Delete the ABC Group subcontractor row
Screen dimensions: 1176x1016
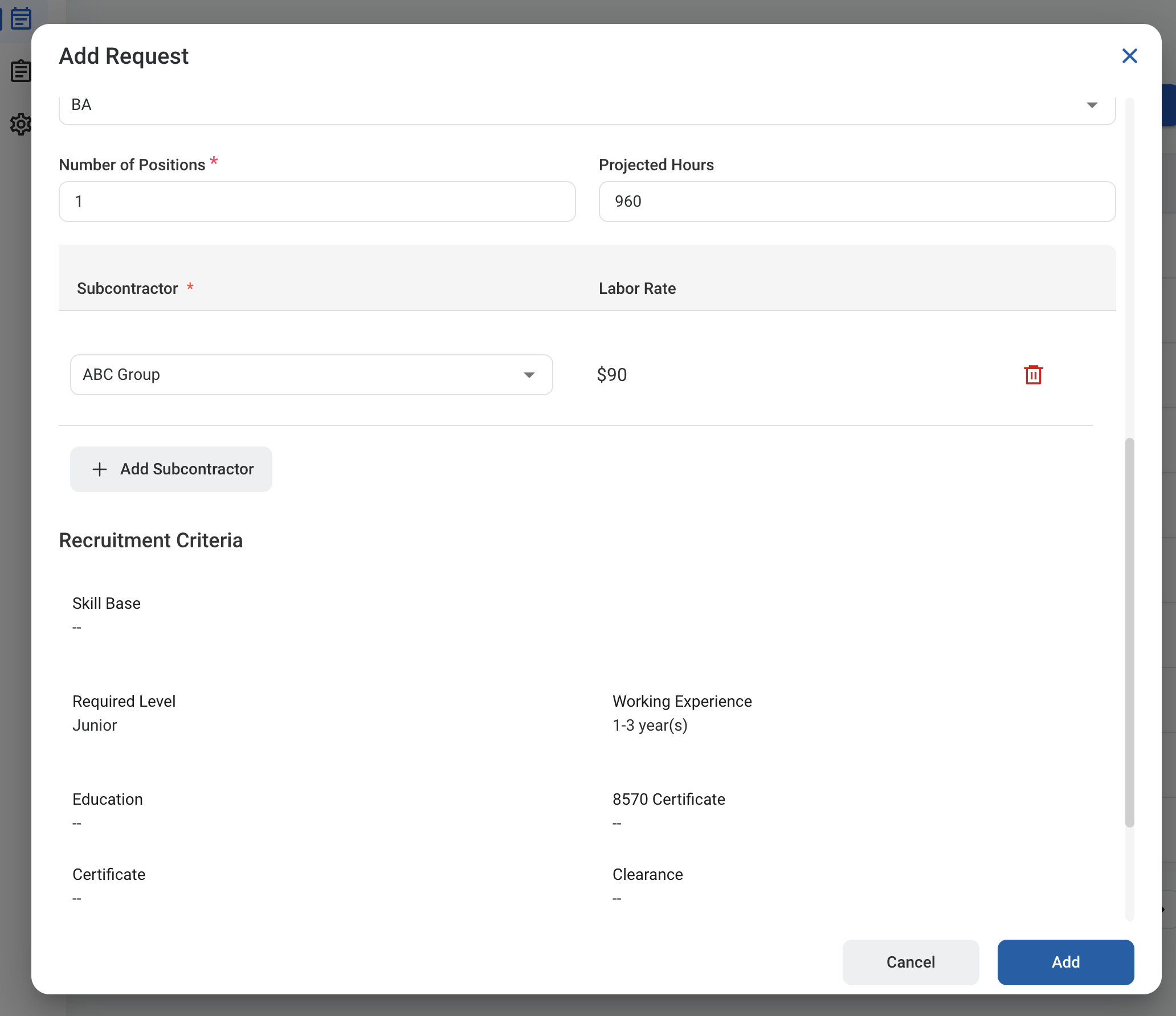coord(1033,375)
